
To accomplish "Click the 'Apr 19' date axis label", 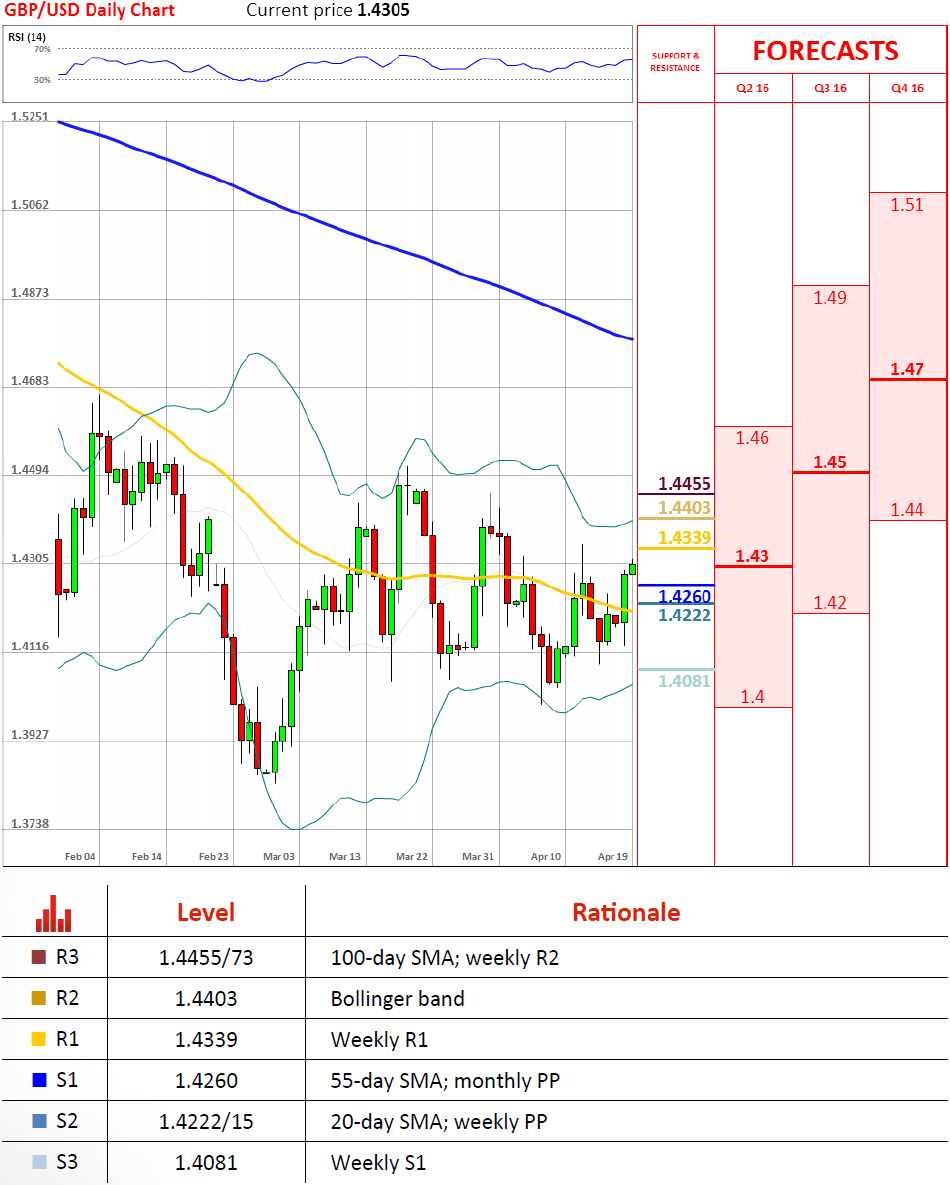I will click(613, 856).
